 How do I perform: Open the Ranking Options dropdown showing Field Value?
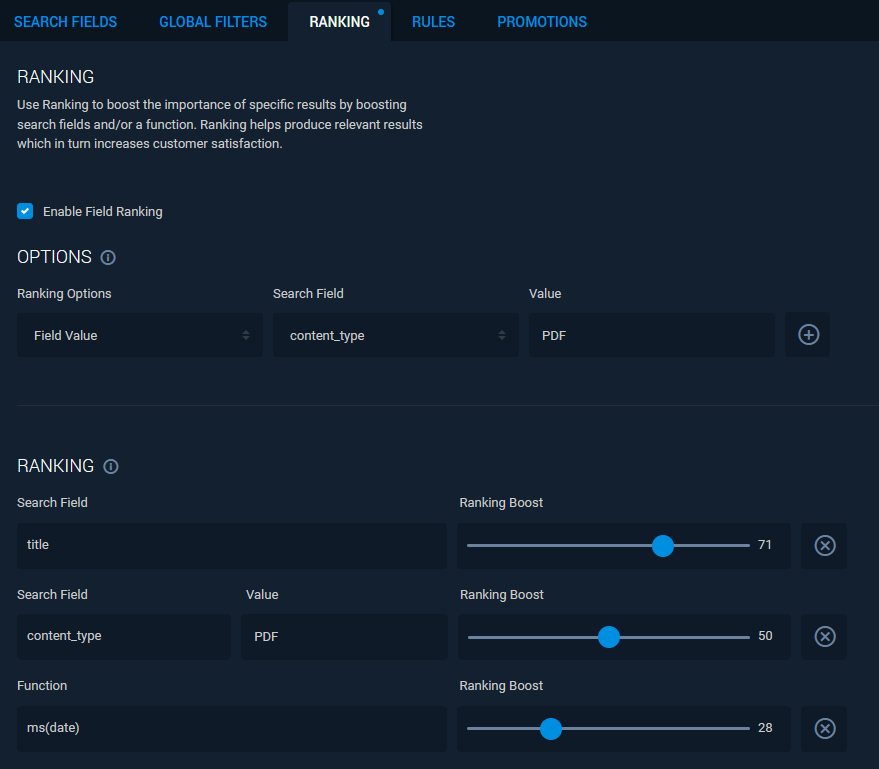coord(140,335)
